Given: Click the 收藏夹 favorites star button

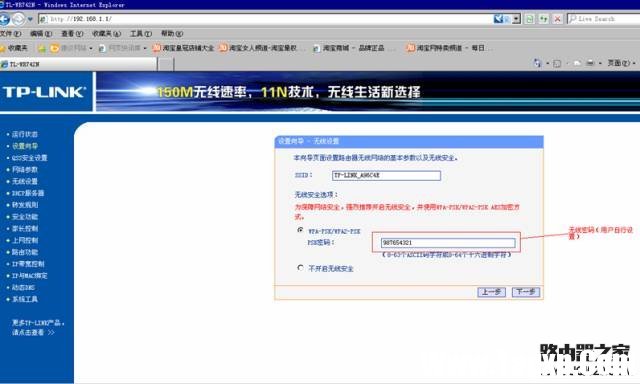Looking at the screenshot, I should pos(14,48).
